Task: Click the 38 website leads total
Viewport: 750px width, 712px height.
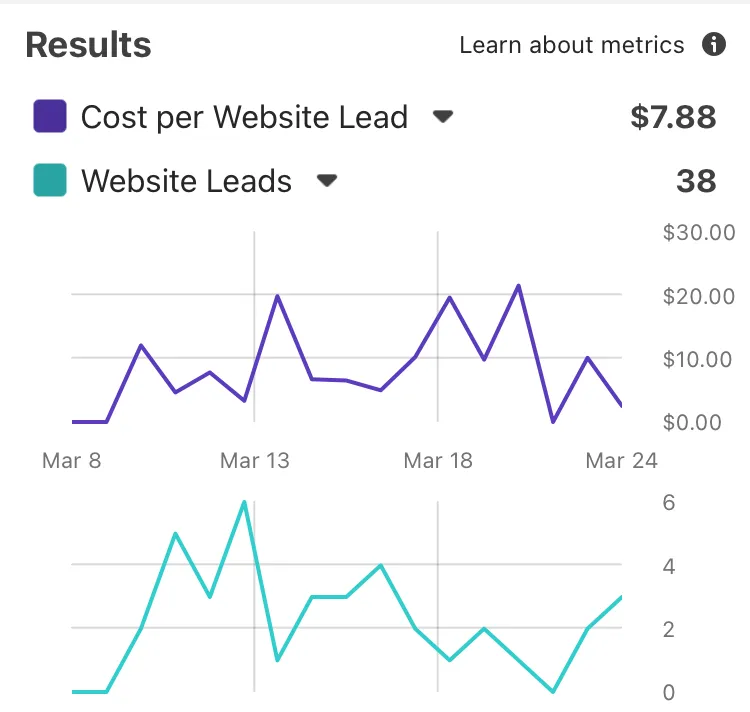Action: [696, 181]
